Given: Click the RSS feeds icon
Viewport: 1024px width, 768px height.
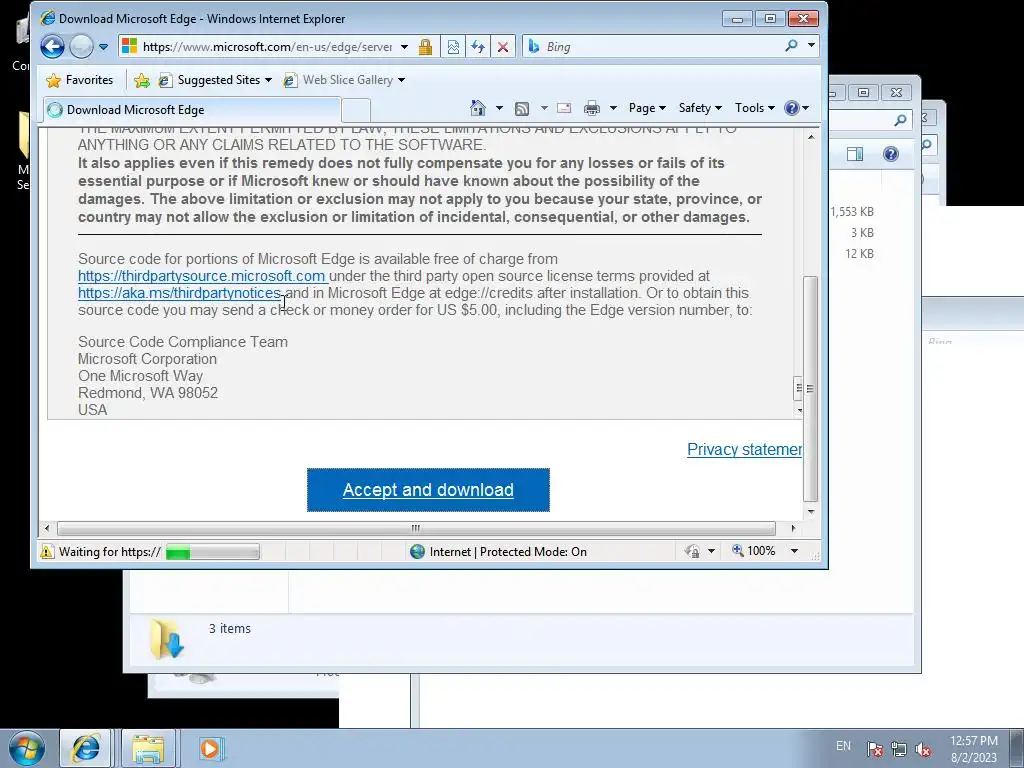Looking at the screenshot, I should coord(522,108).
